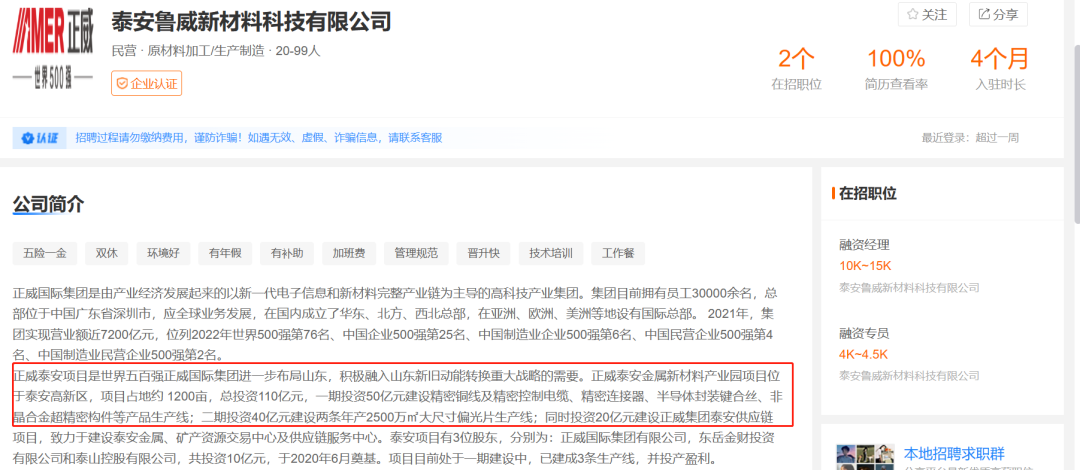Open the 本地招聘求职群 link

(954, 454)
